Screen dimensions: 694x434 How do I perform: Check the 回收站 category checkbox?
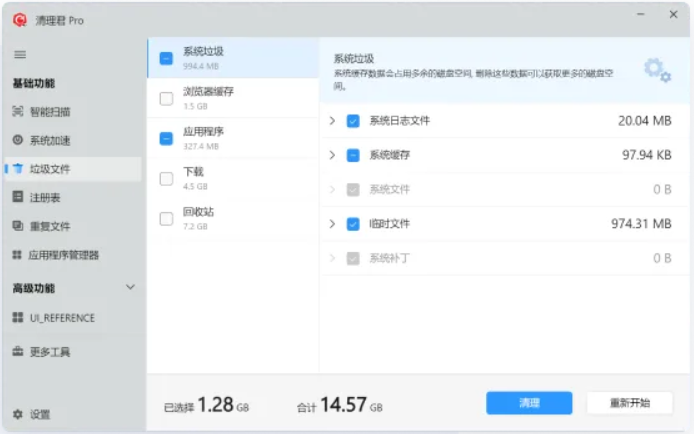(x=166, y=219)
